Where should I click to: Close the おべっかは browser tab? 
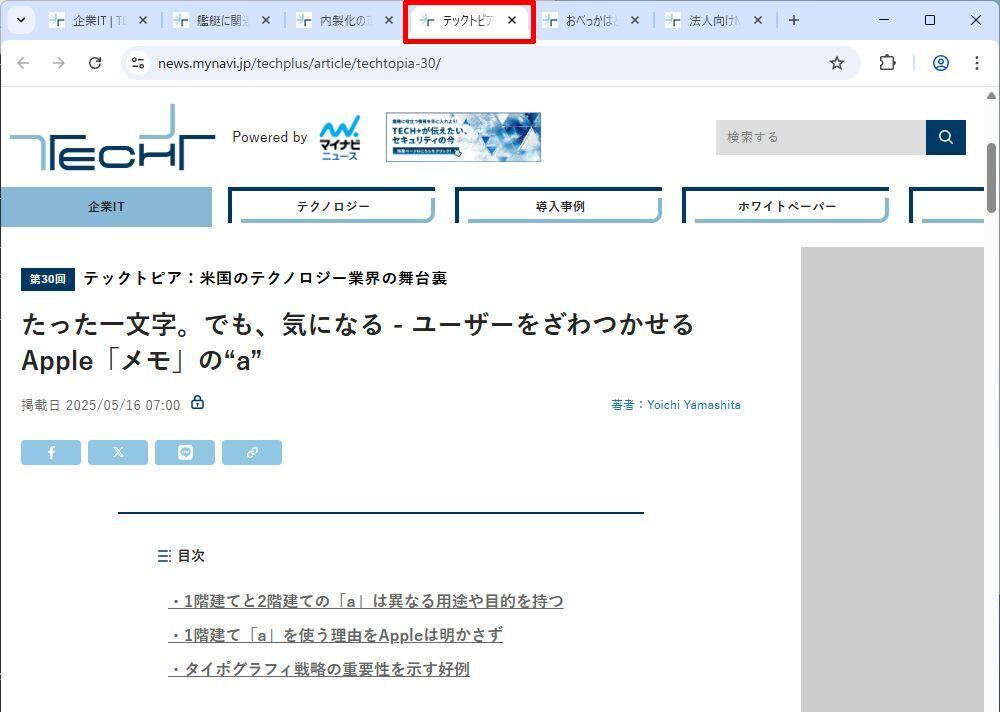pyautogui.click(x=635, y=20)
